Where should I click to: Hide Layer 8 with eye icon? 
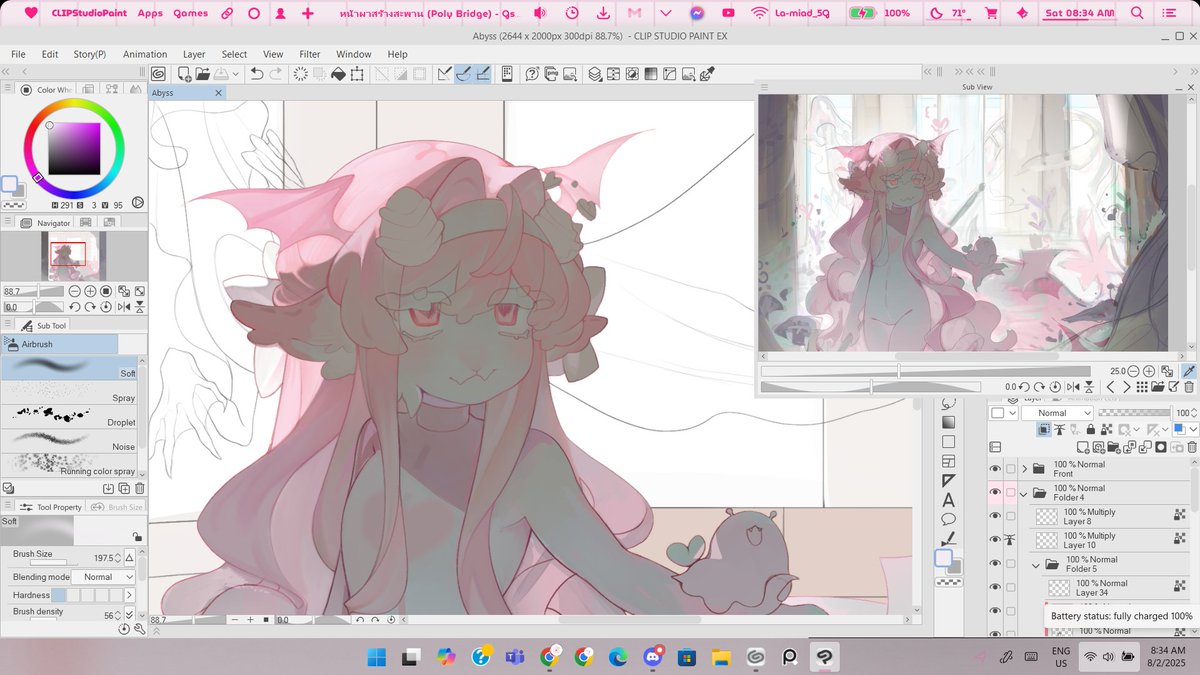[995, 516]
